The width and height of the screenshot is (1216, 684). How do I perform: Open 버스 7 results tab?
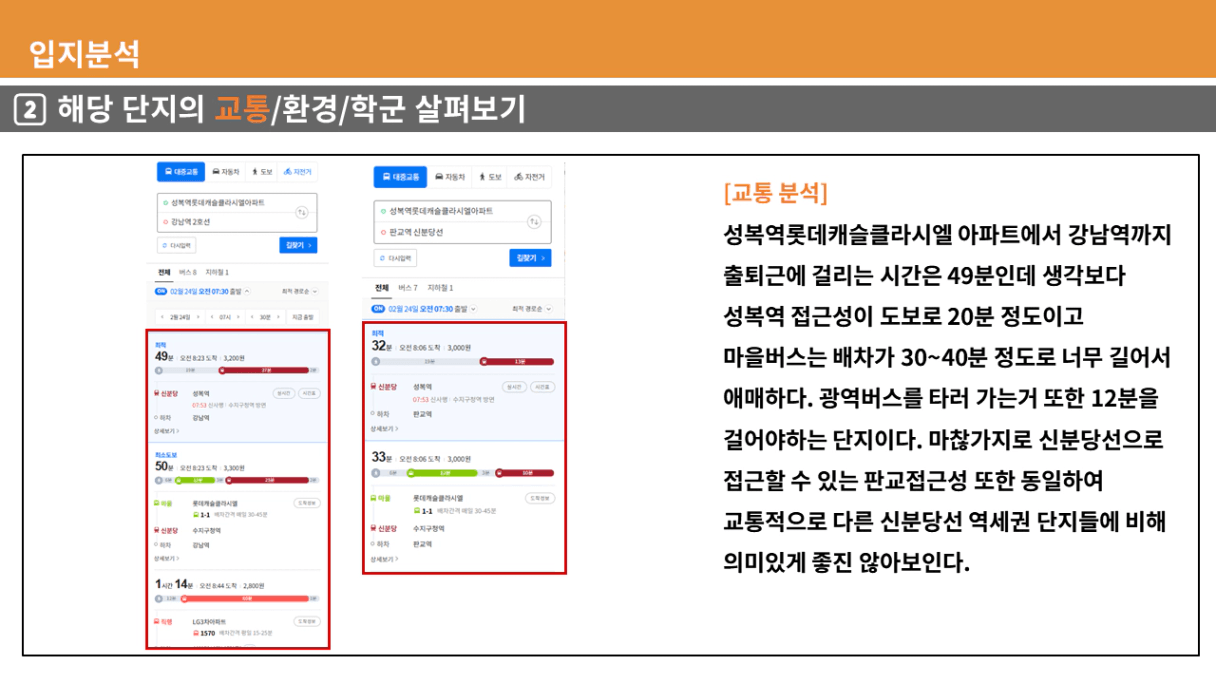[x=408, y=288]
